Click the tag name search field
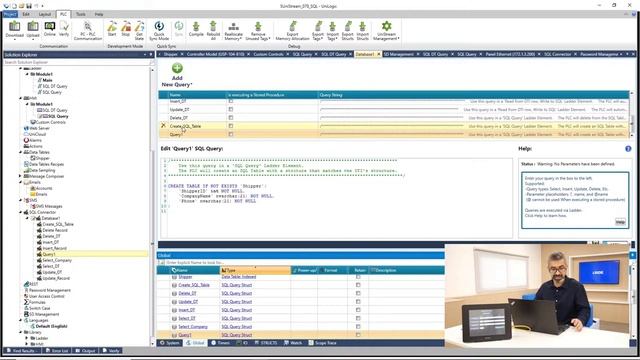 300,262
